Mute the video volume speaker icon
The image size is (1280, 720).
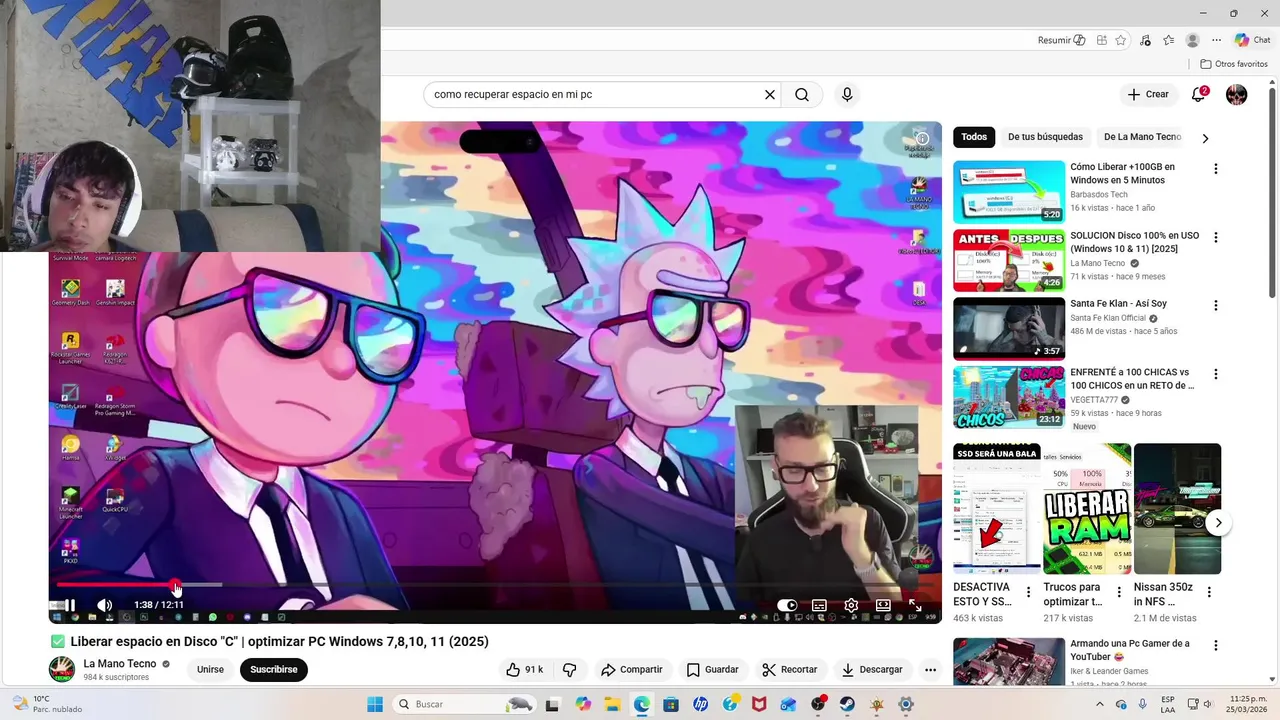pyautogui.click(x=104, y=605)
